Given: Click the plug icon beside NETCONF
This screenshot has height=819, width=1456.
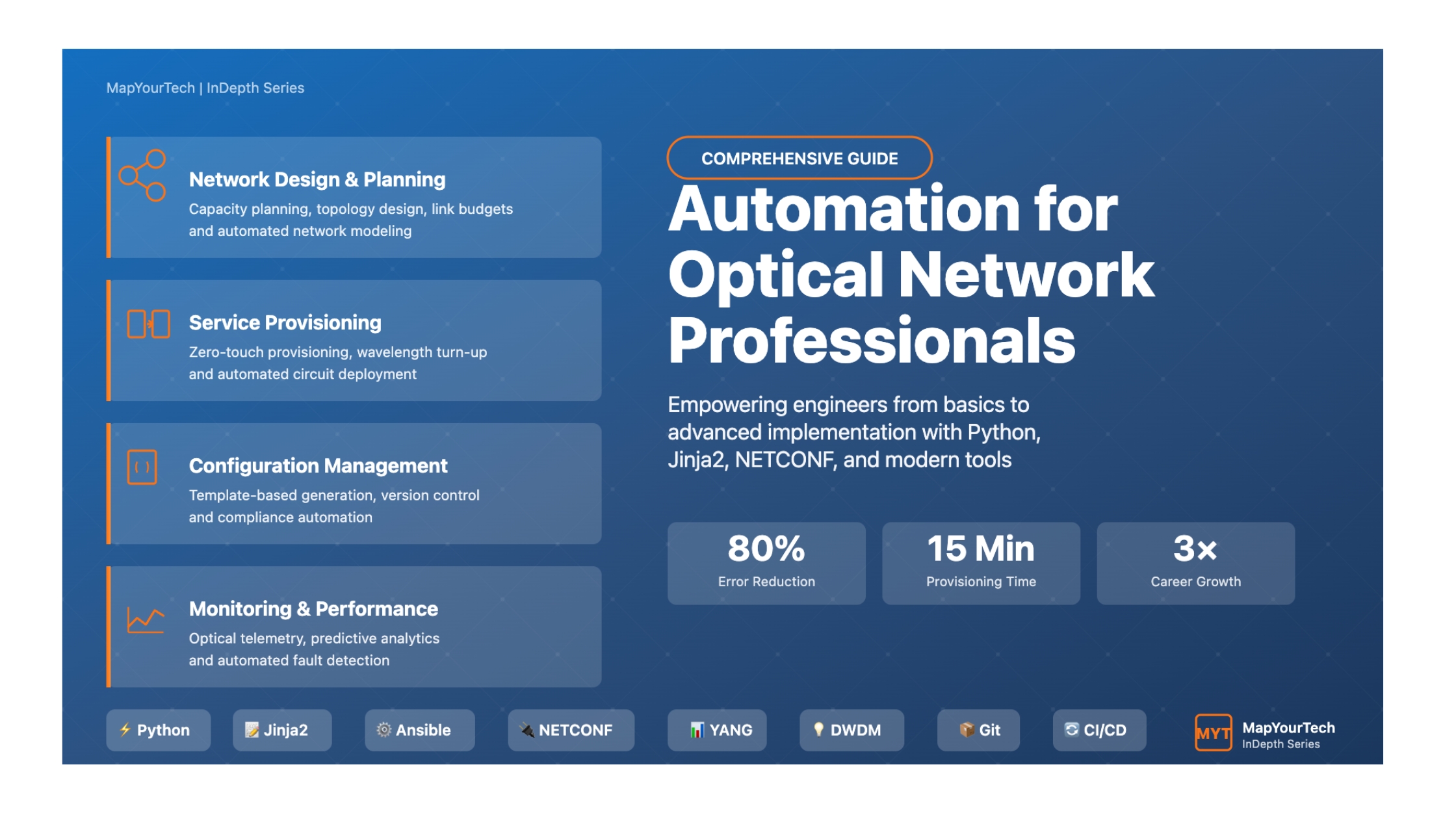Looking at the screenshot, I should (x=527, y=730).
